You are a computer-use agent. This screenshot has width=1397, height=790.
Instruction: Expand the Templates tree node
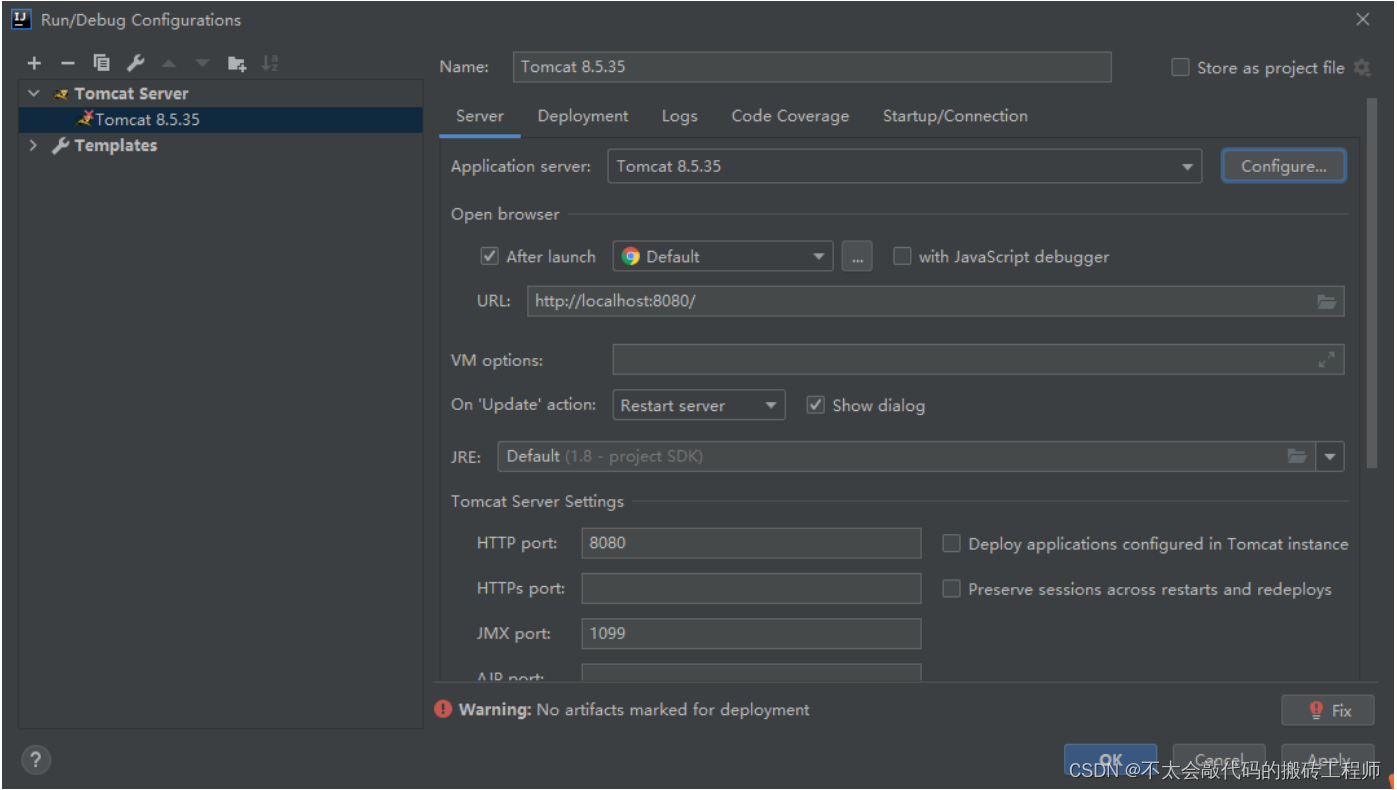34,146
